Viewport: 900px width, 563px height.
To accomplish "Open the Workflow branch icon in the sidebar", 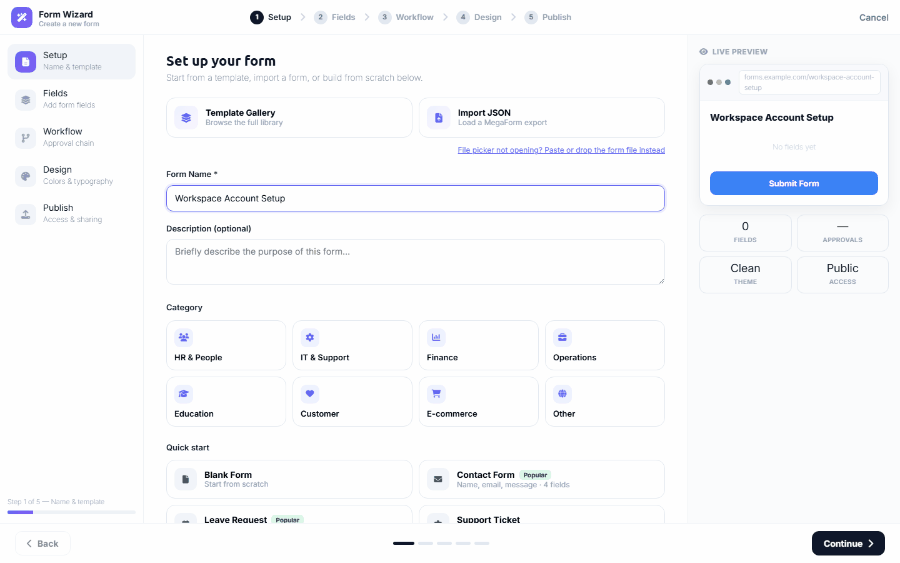I will pyautogui.click(x=25, y=138).
